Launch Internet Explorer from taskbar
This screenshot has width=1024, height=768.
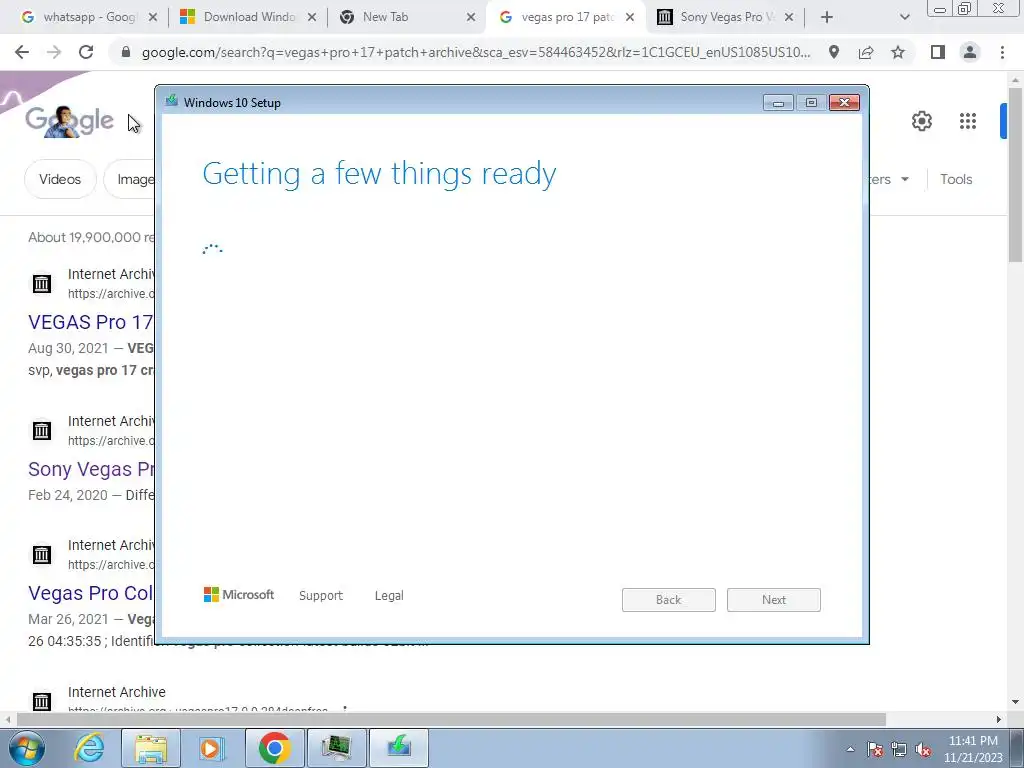coord(88,748)
